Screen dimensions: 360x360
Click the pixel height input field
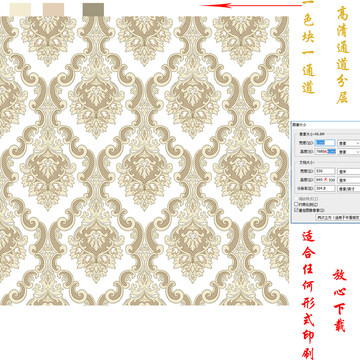tap(325, 151)
